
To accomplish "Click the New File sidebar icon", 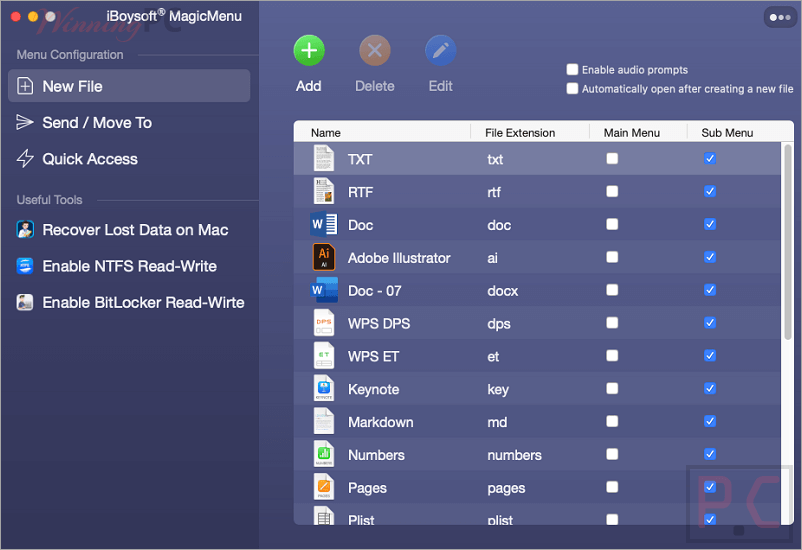I will tap(25, 86).
